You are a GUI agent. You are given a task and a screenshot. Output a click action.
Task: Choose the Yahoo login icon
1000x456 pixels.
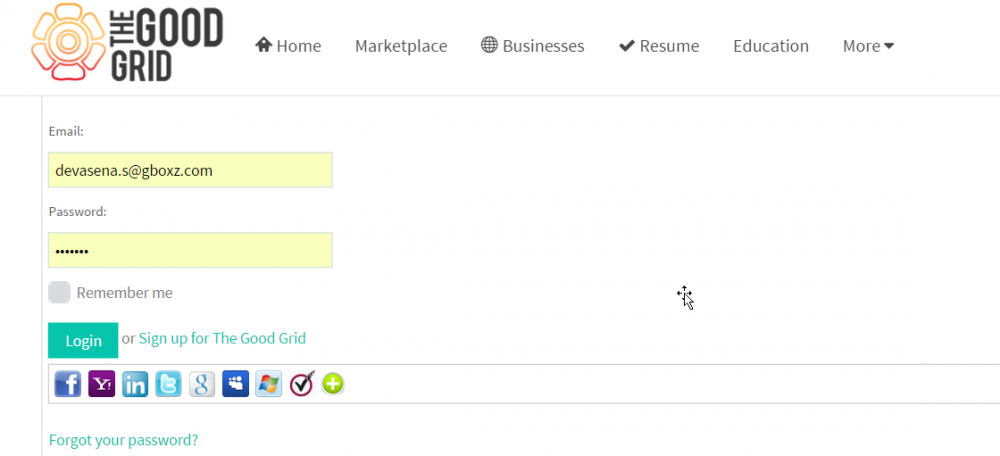pyautogui.click(x=101, y=384)
